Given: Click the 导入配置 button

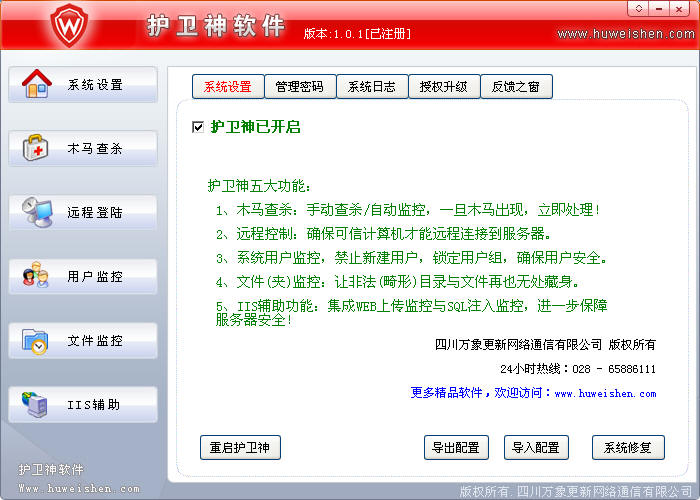Looking at the screenshot, I should pos(536,447).
